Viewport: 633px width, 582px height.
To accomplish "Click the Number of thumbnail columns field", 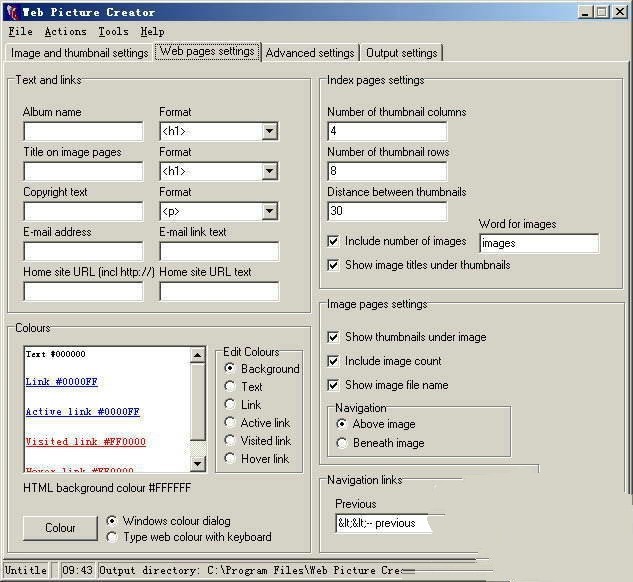I will (x=387, y=131).
